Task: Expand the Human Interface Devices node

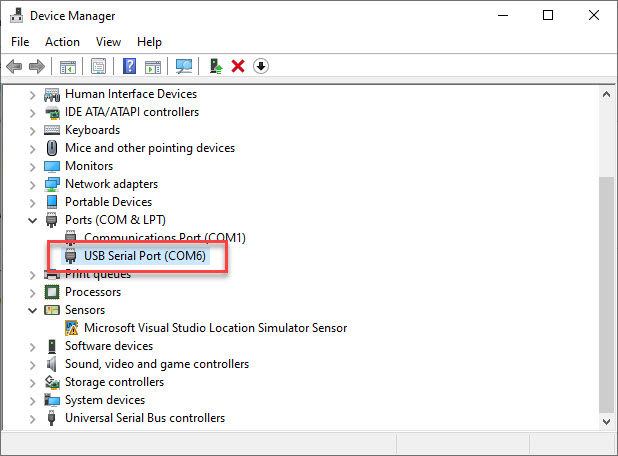Action: click(33, 95)
